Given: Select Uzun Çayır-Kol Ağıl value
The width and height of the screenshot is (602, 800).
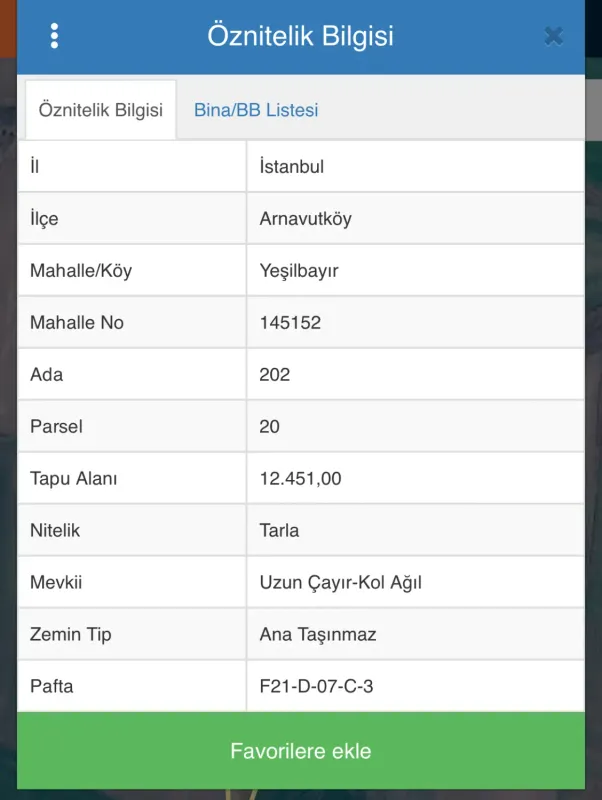Looking at the screenshot, I should click(x=341, y=582).
